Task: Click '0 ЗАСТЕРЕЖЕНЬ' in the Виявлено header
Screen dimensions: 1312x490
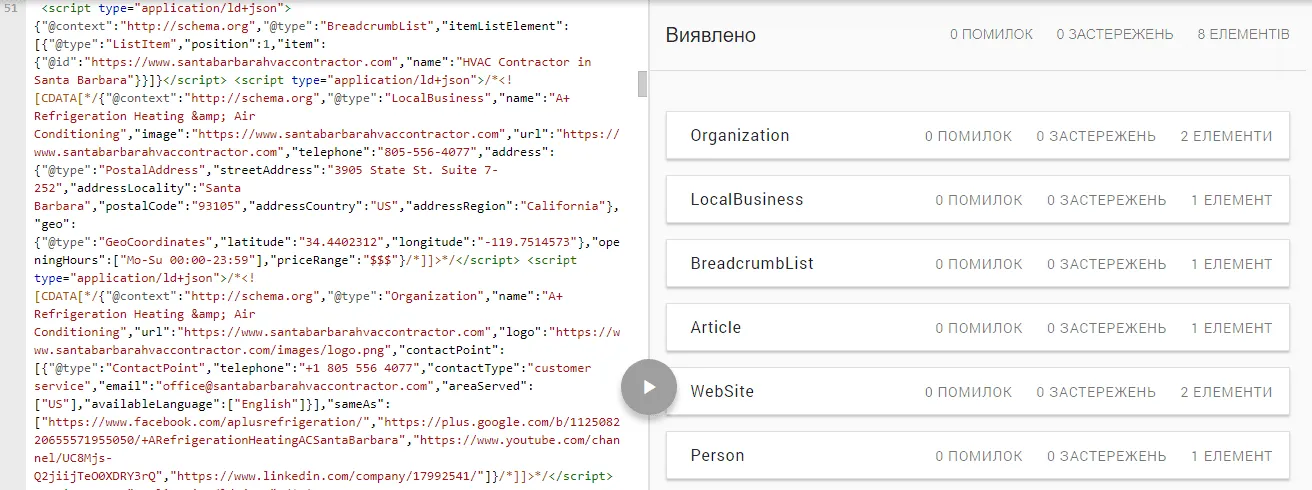Action: coord(1115,35)
